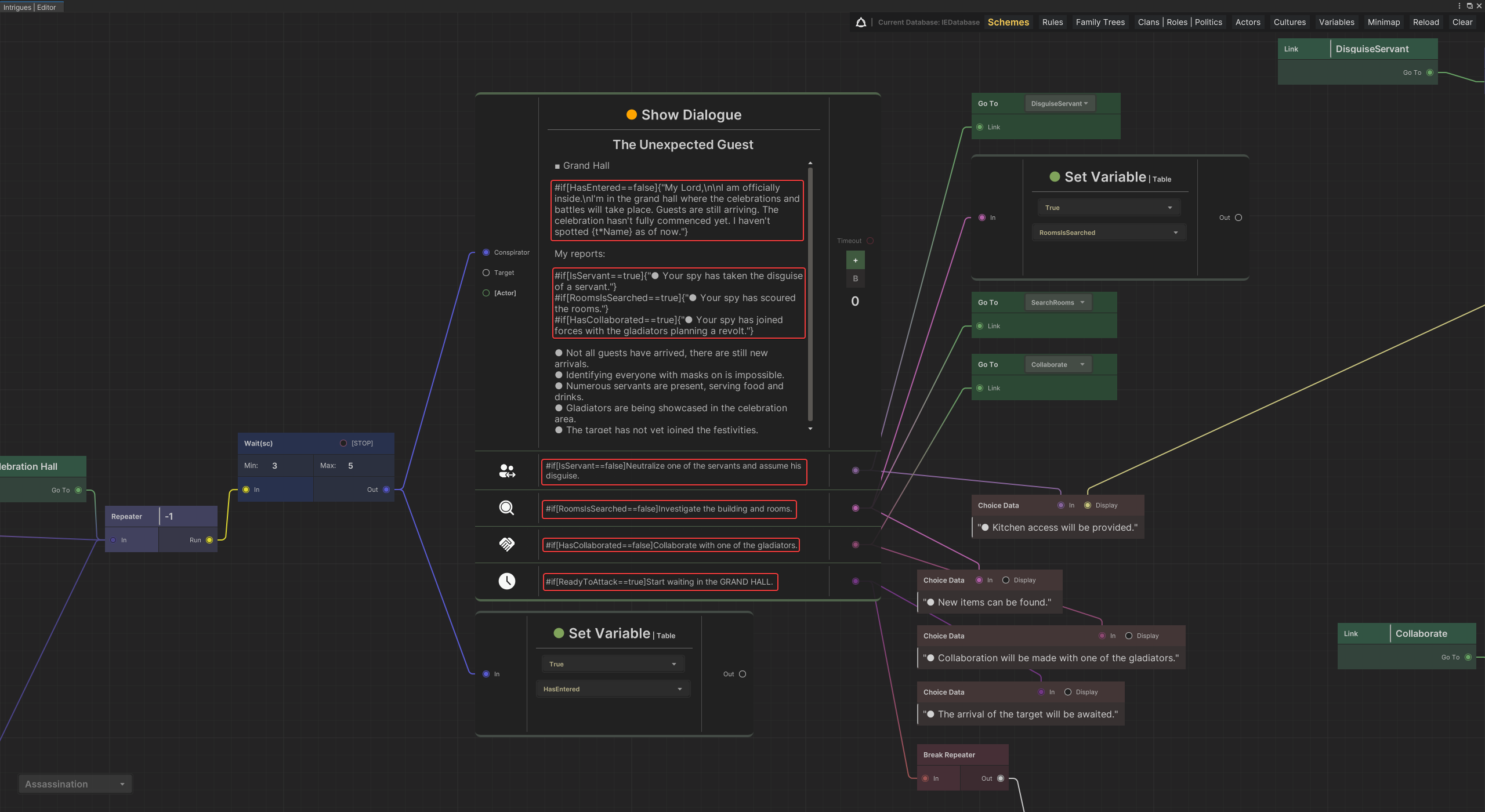Expand the HasEntered variable dropdown
Image resolution: width=1485 pixels, height=812 pixels.
pyautogui.click(x=613, y=689)
